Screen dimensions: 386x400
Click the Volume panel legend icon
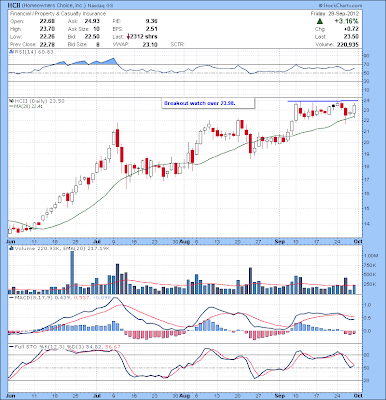click(x=11, y=248)
